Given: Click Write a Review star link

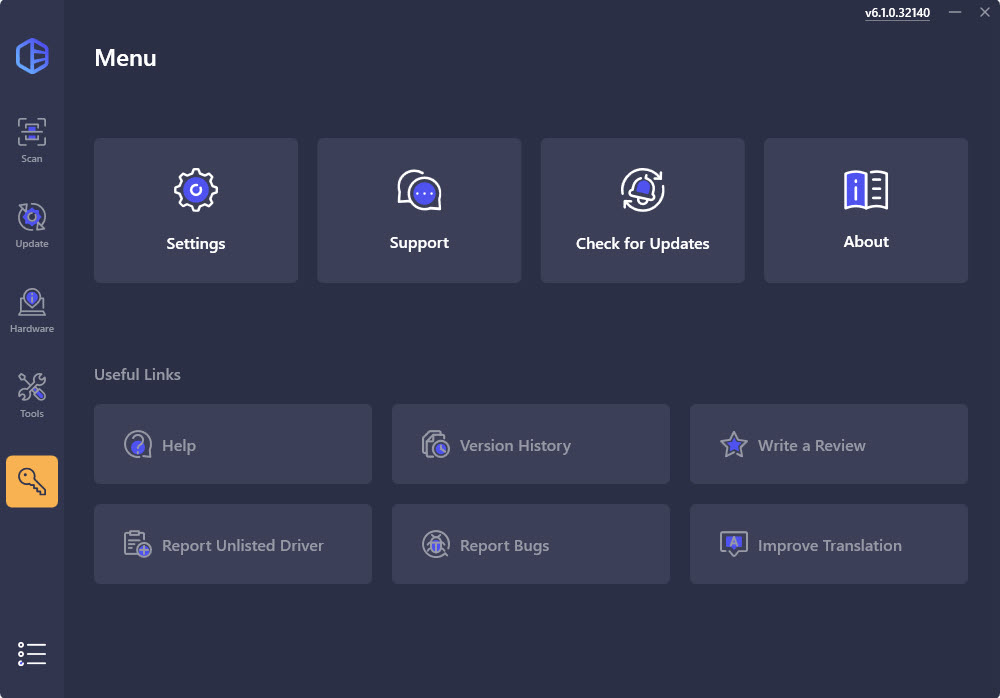Looking at the screenshot, I should tap(828, 445).
